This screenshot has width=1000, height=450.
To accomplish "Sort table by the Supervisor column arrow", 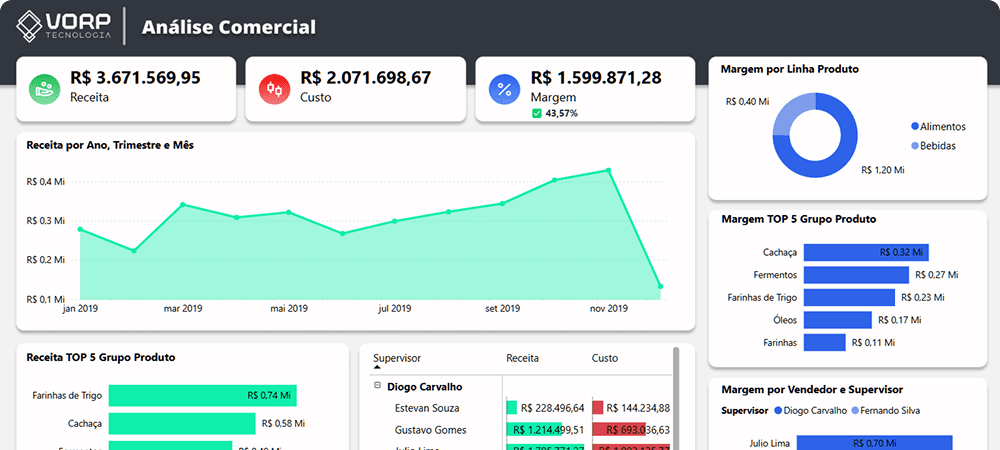I will click(x=377, y=367).
